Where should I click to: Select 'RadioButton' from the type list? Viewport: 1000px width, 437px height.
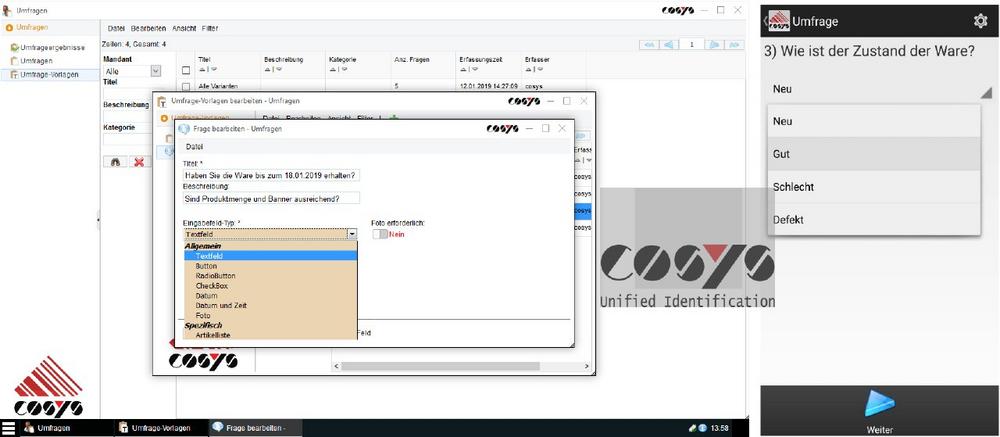point(215,276)
